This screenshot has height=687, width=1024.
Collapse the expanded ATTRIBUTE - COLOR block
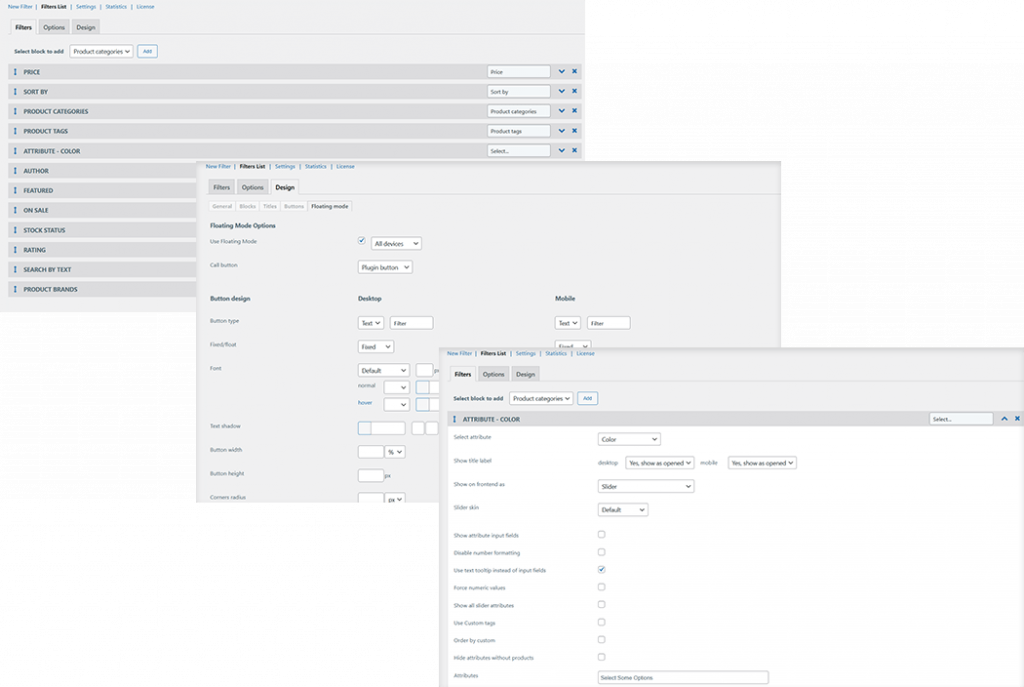(x=1004, y=419)
